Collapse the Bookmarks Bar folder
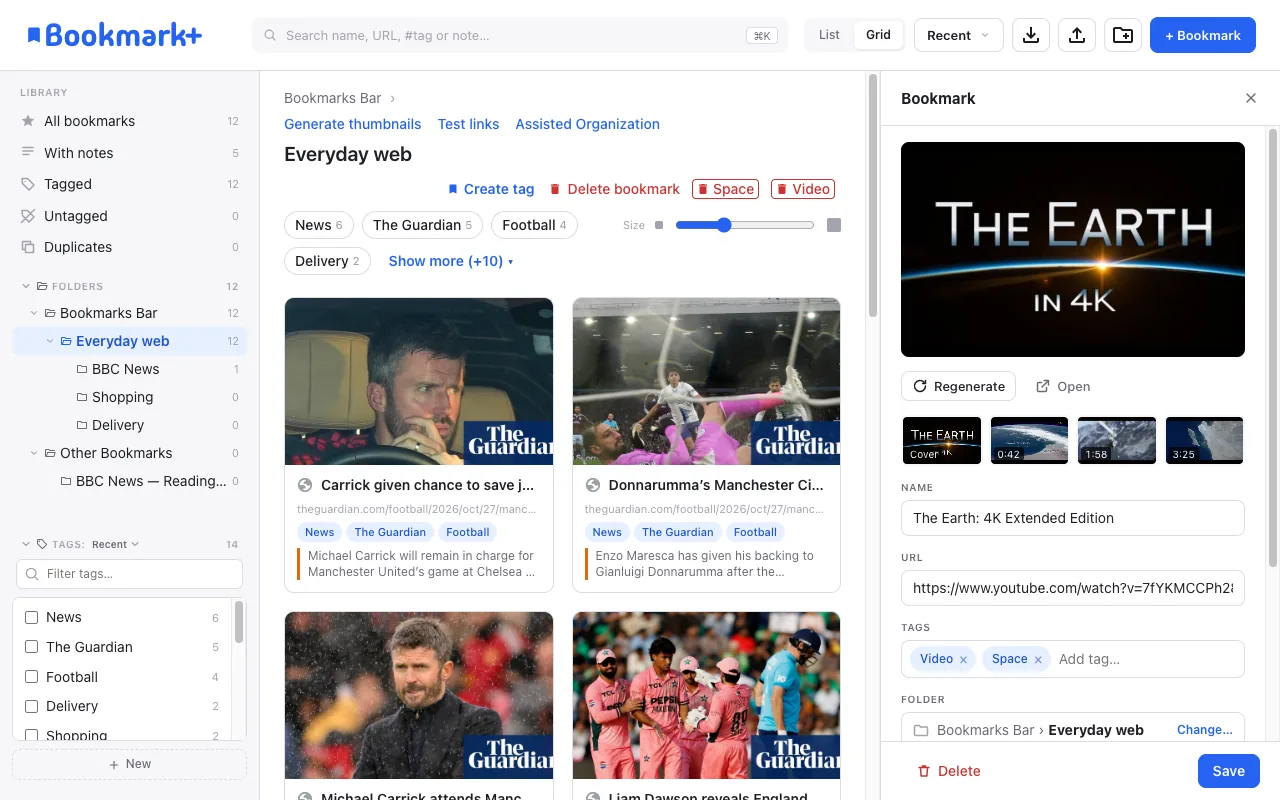The height and width of the screenshot is (800, 1280). tap(34, 313)
